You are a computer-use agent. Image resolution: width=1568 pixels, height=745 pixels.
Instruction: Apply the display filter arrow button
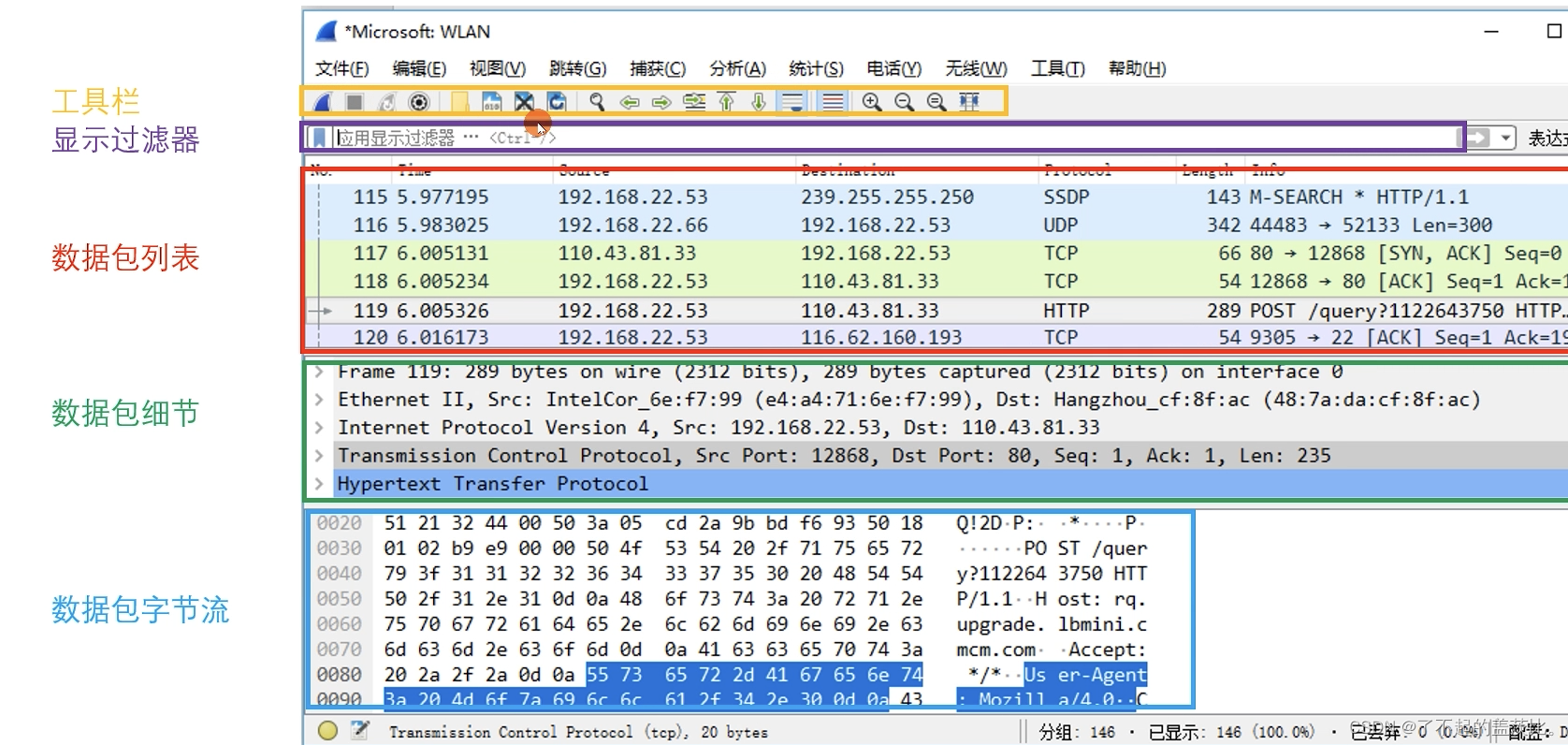1478,138
